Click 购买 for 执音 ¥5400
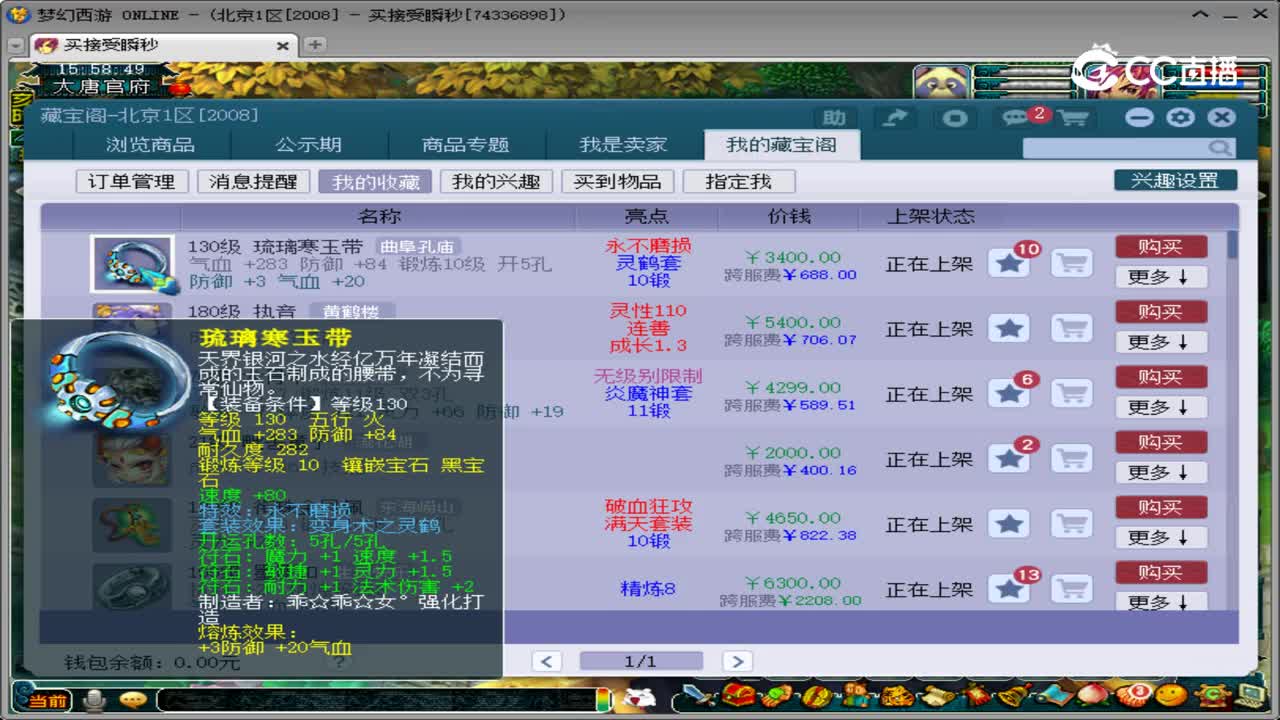The height and width of the screenshot is (720, 1280). coord(1161,312)
